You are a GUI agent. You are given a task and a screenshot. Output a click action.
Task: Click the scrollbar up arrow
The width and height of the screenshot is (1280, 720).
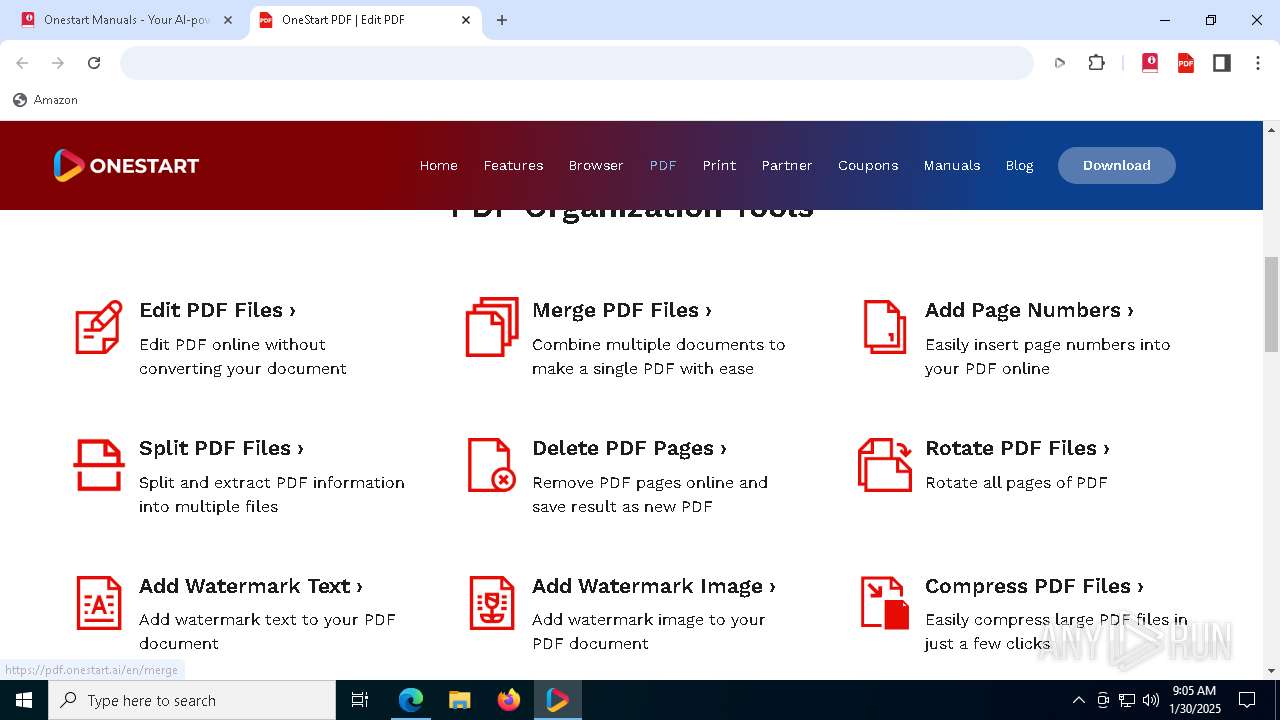(x=1271, y=130)
